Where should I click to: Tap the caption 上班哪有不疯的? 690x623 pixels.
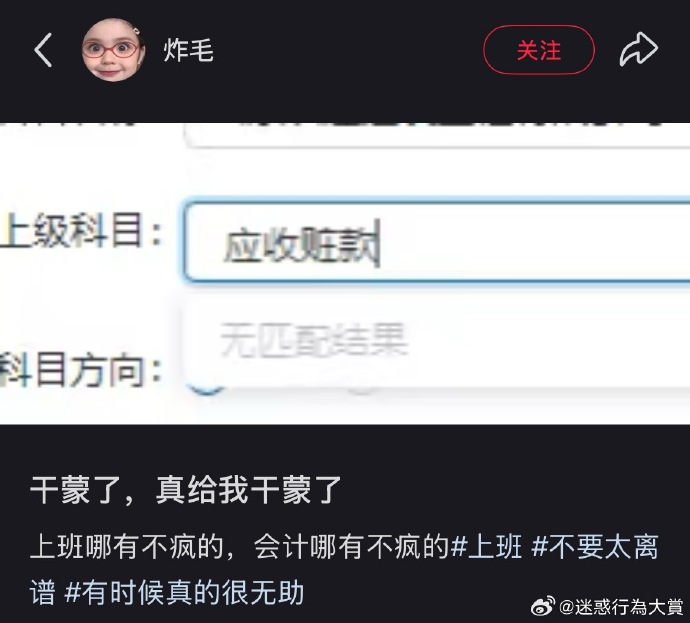[128, 547]
